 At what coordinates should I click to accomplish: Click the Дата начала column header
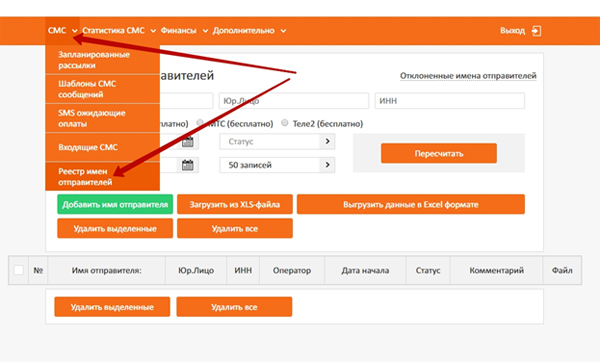[365, 271]
